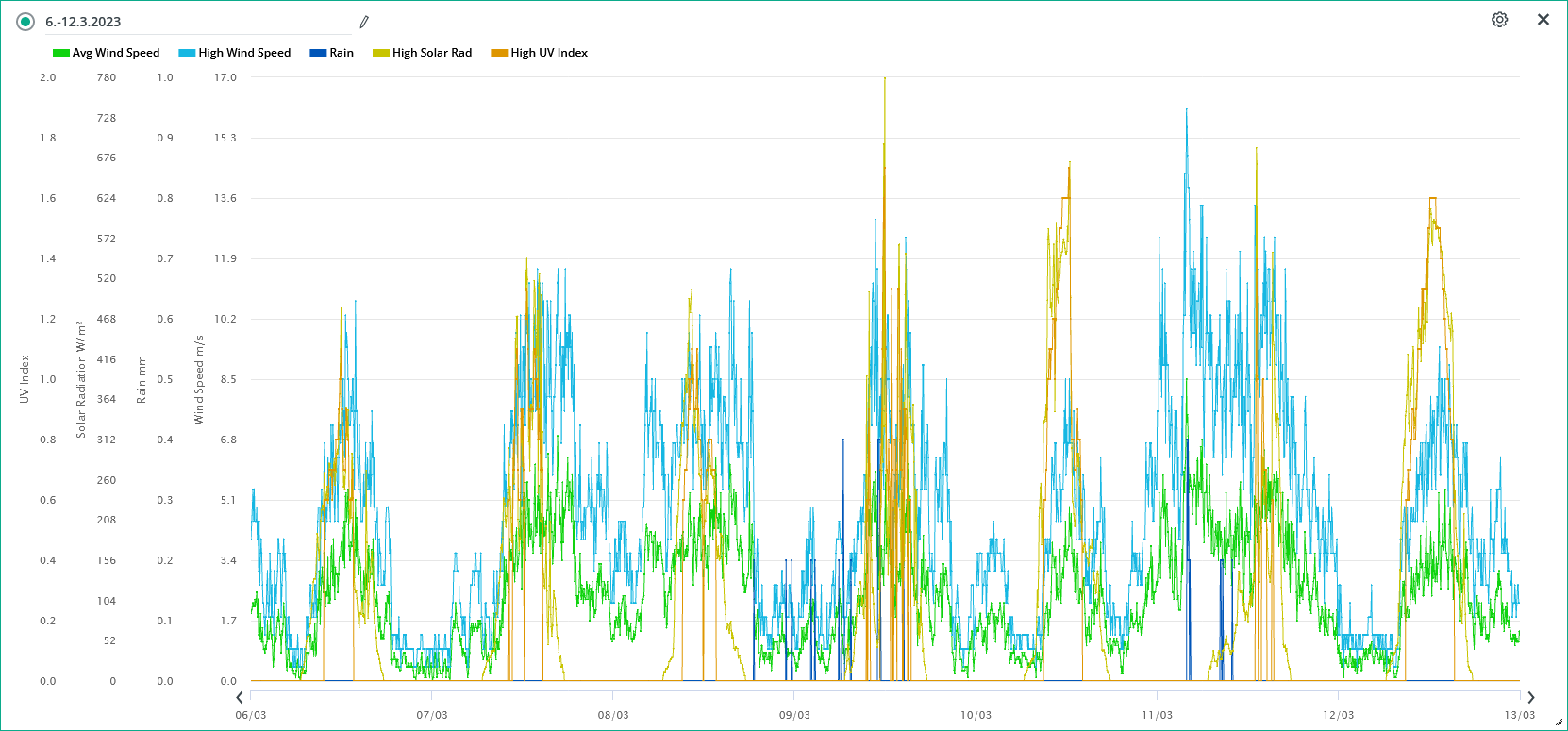
Task: Advance to next period with right chevron
Action: pos(1530,697)
